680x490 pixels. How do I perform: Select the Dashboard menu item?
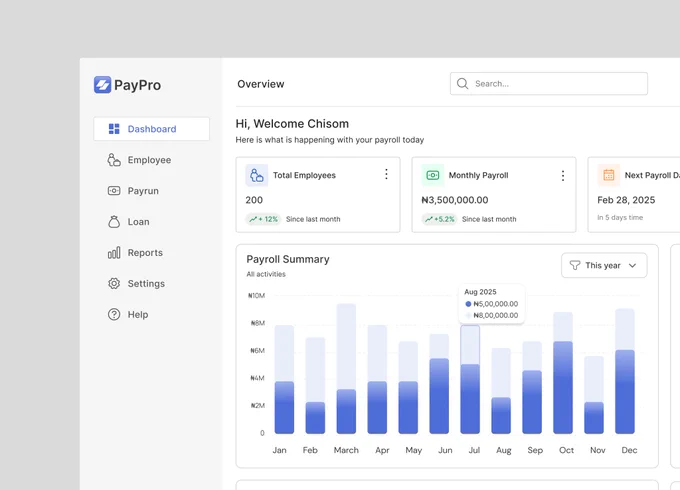151,129
